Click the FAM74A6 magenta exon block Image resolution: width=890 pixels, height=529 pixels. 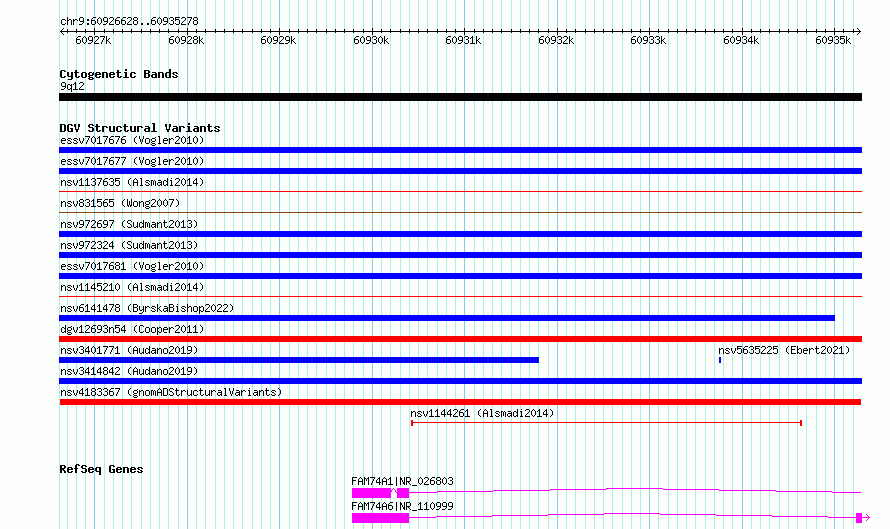[380, 518]
